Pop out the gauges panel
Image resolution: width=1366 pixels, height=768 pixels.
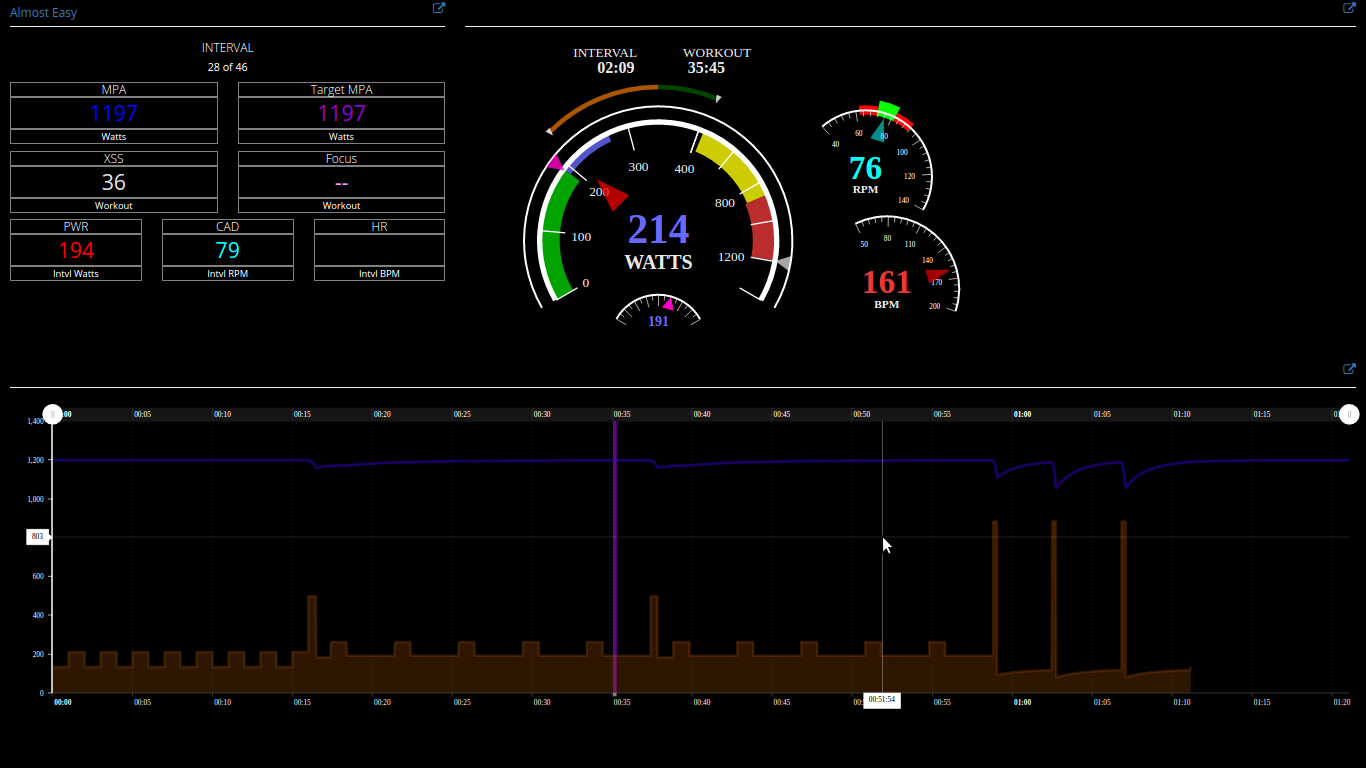click(x=1349, y=8)
